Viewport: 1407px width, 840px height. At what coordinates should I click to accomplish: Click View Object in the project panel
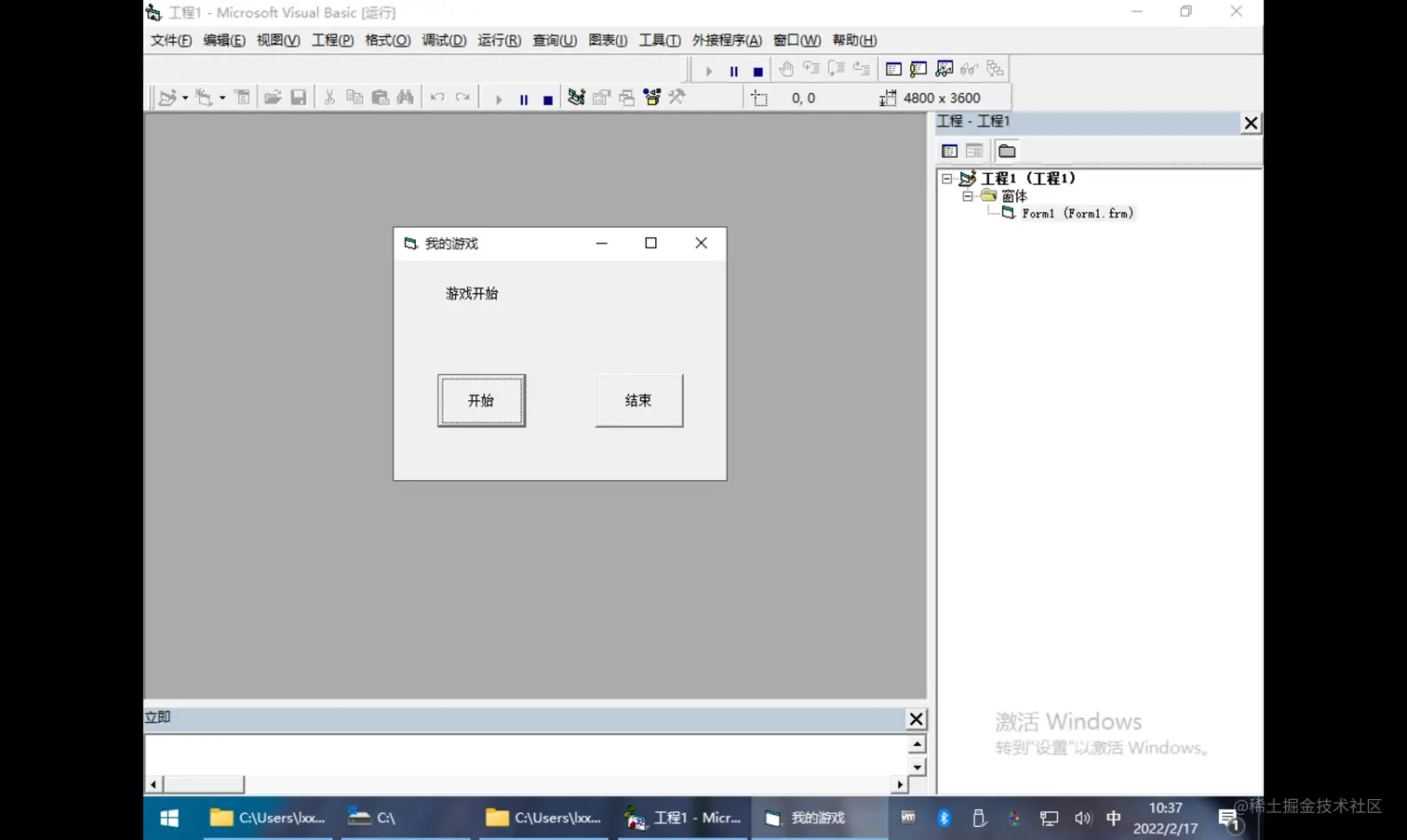[x=974, y=151]
